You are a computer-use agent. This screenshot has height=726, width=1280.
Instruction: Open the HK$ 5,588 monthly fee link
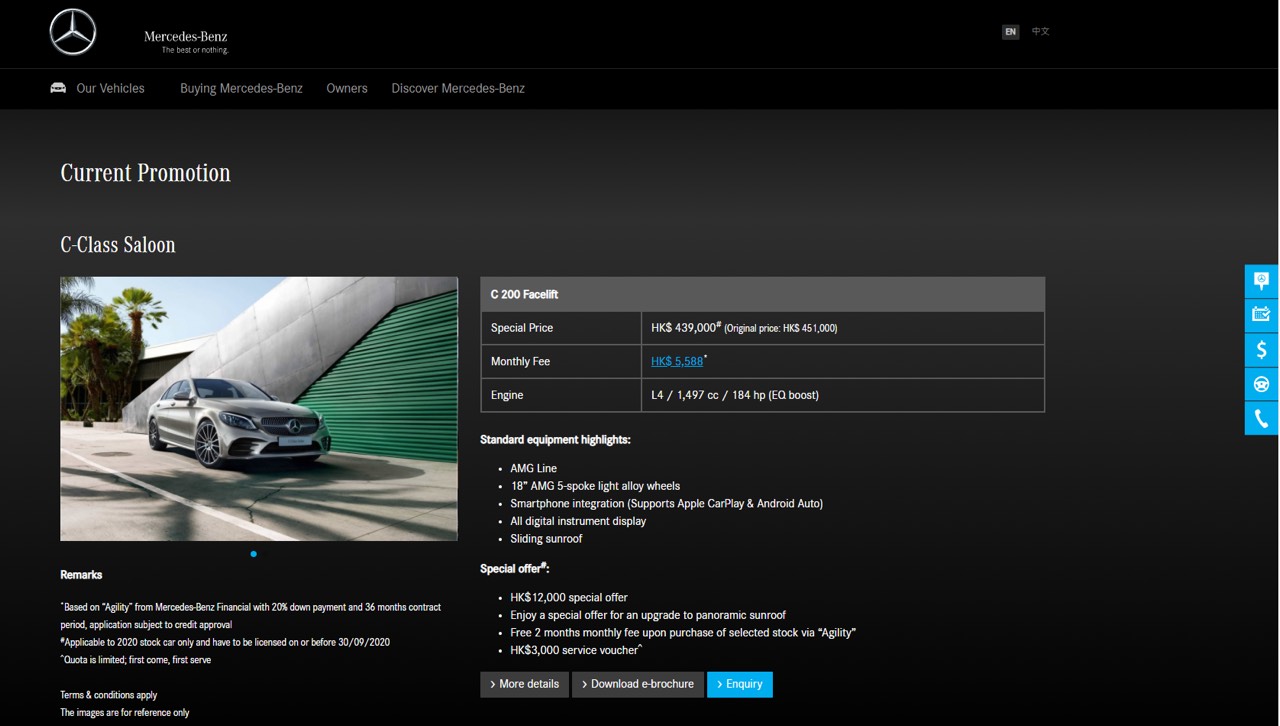677,361
